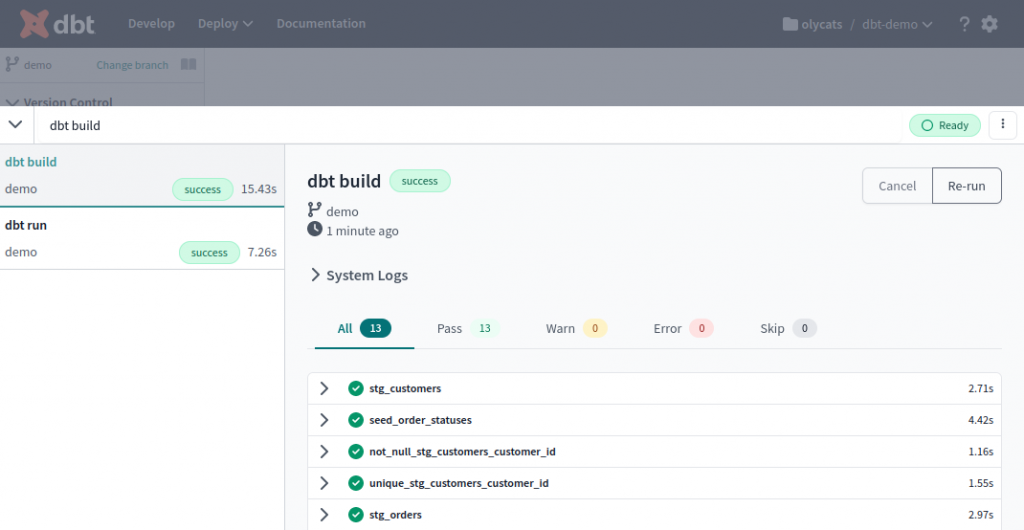This screenshot has width=1024, height=530.
Task: Click the 1 minute ago timestamp
Action: 362,230
